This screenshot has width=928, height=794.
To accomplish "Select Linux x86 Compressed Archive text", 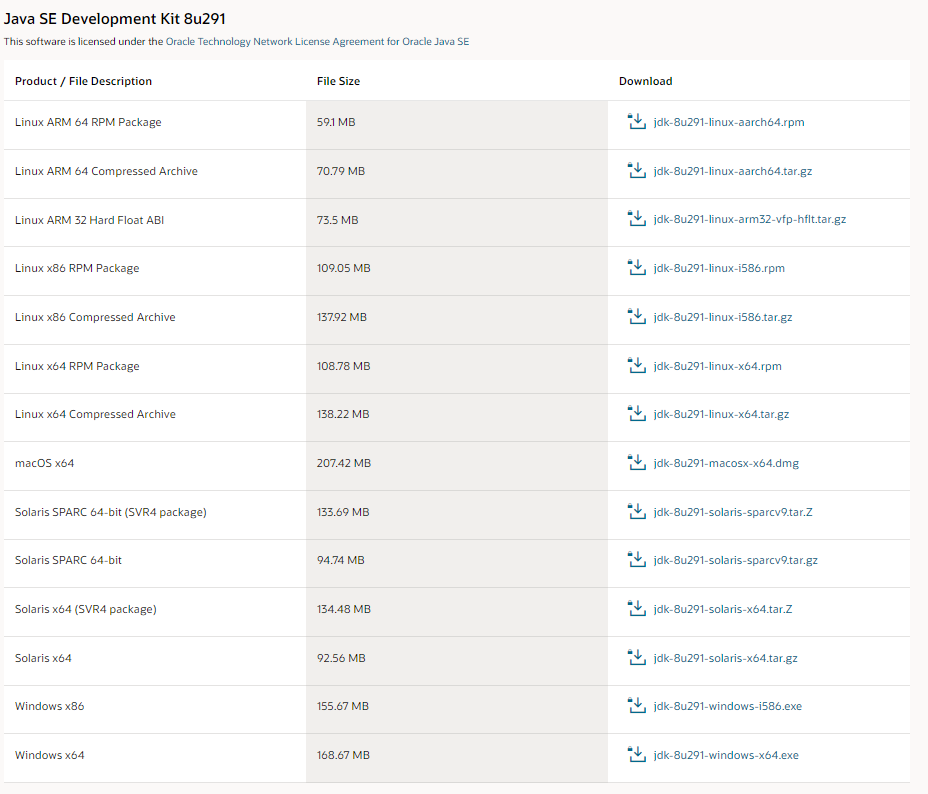I will 95,317.
